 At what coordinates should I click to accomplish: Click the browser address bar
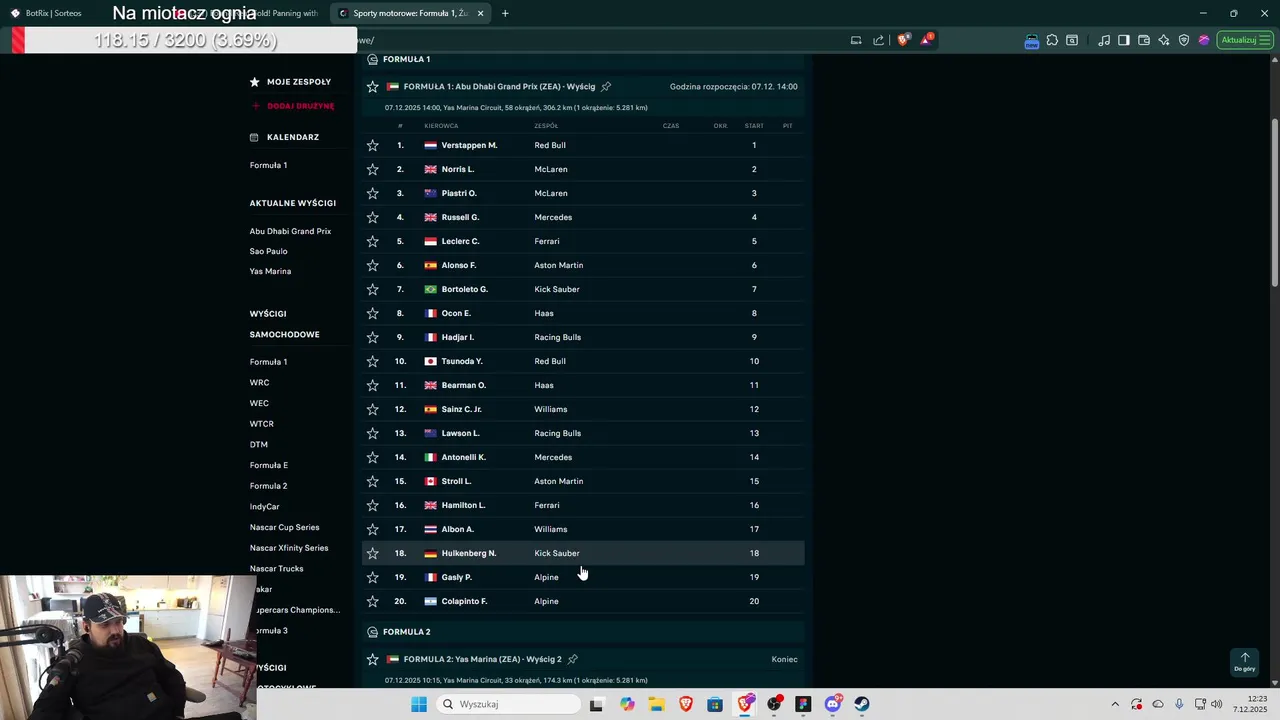[600, 40]
